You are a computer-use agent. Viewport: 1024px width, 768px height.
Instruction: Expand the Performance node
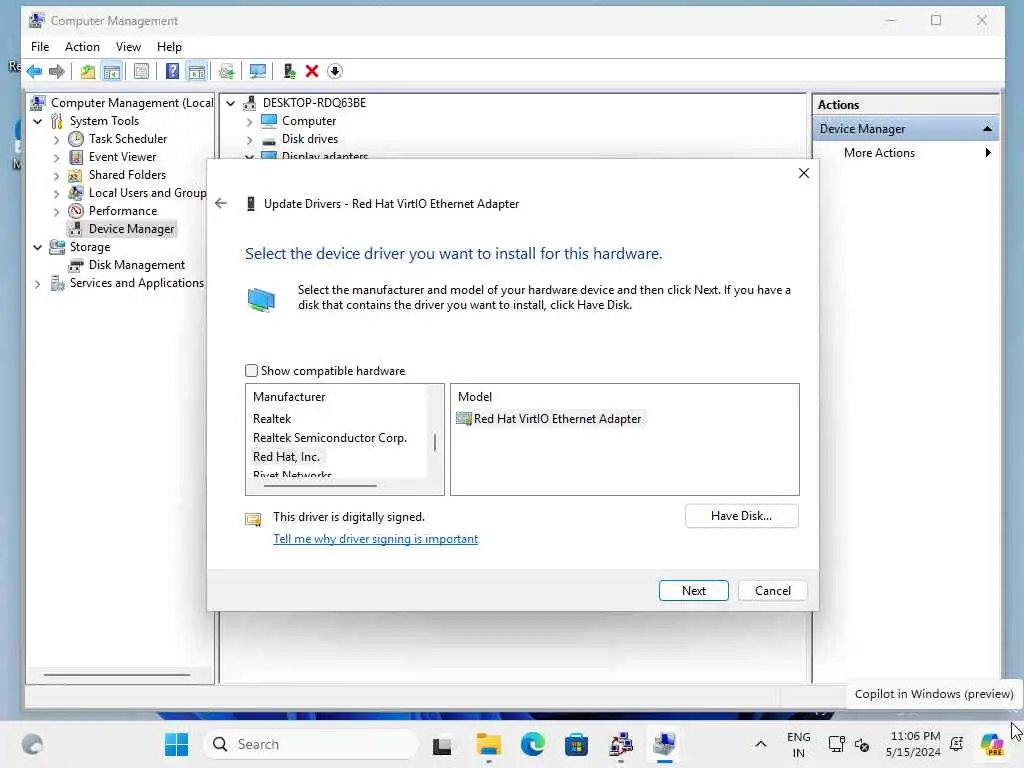point(56,212)
